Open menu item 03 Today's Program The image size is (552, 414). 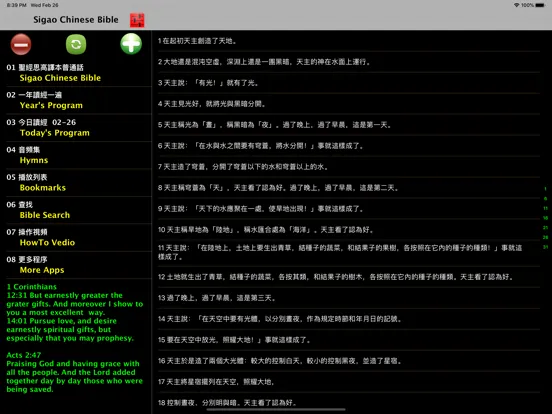pos(79,128)
